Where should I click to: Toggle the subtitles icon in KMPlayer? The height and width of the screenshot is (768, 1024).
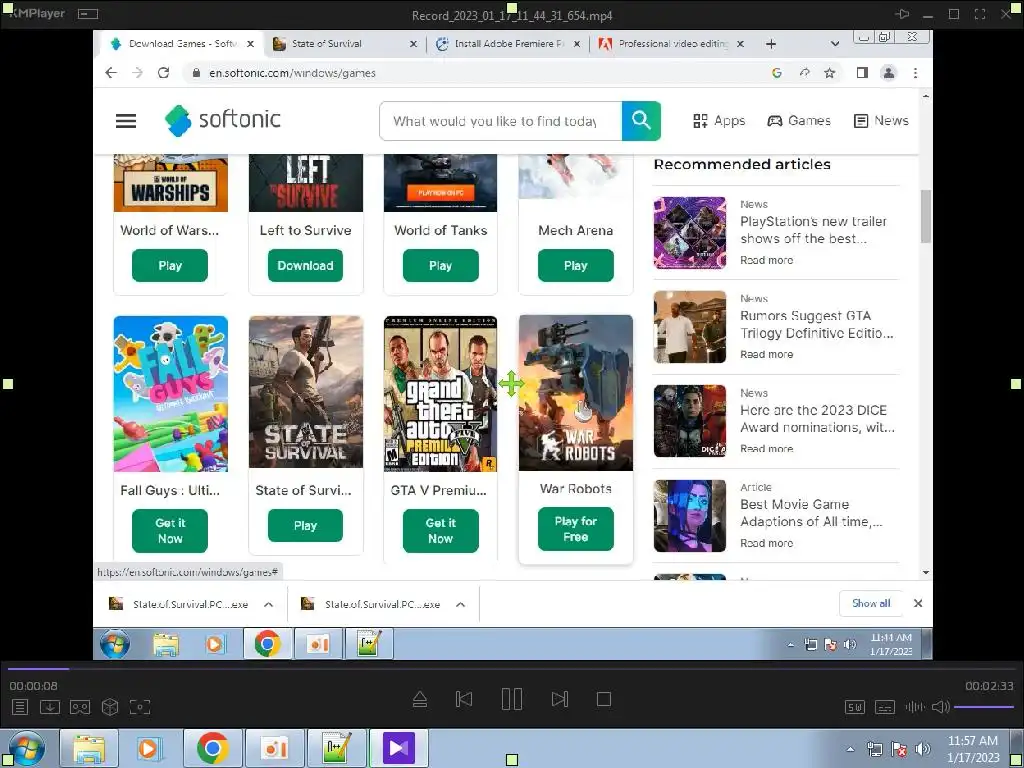[x=885, y=707]
